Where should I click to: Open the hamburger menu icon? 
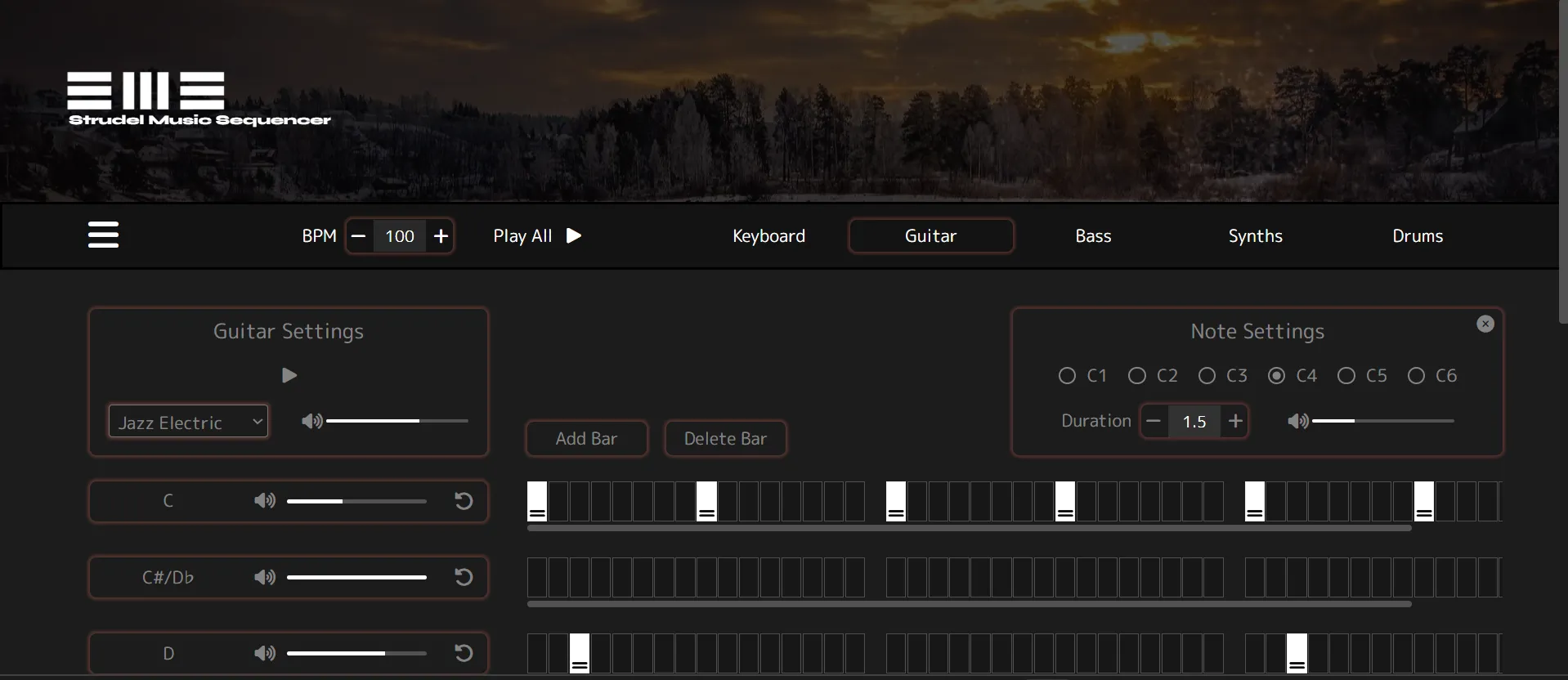tap(103, 235)
